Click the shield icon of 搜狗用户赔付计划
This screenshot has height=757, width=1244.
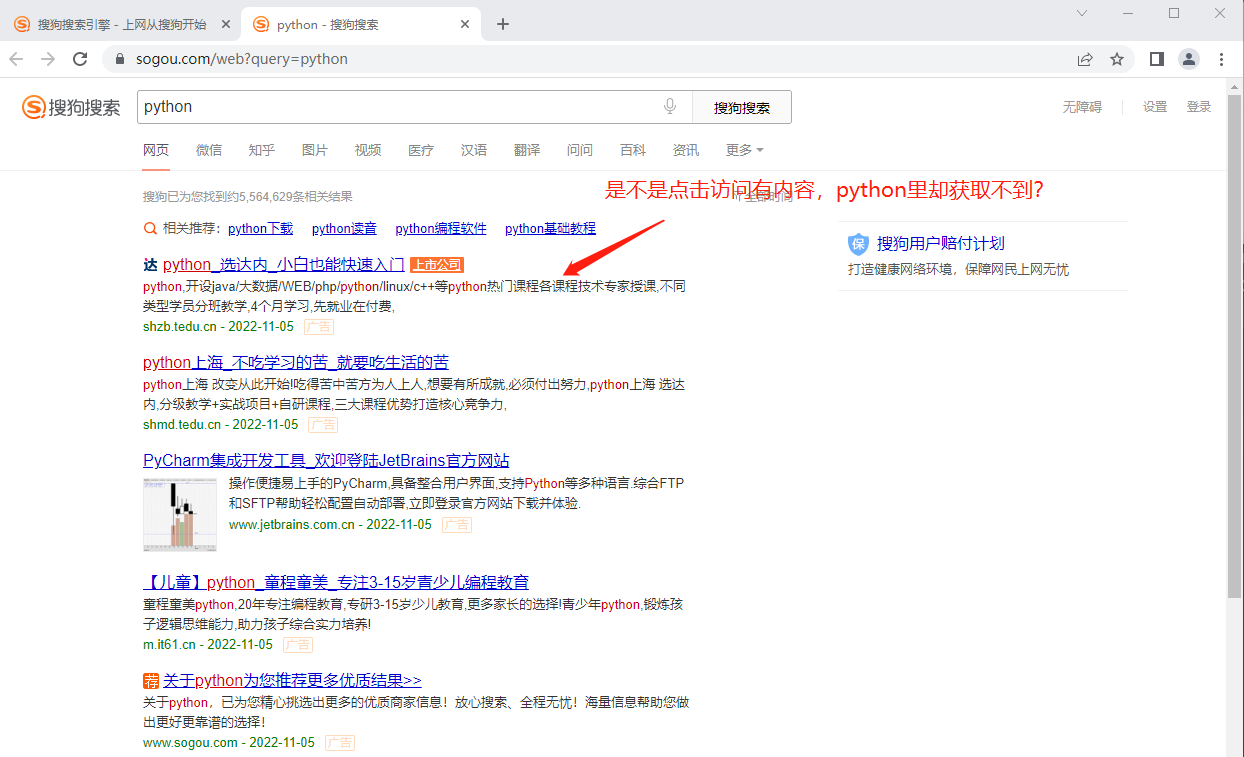[x=858, y=244]
